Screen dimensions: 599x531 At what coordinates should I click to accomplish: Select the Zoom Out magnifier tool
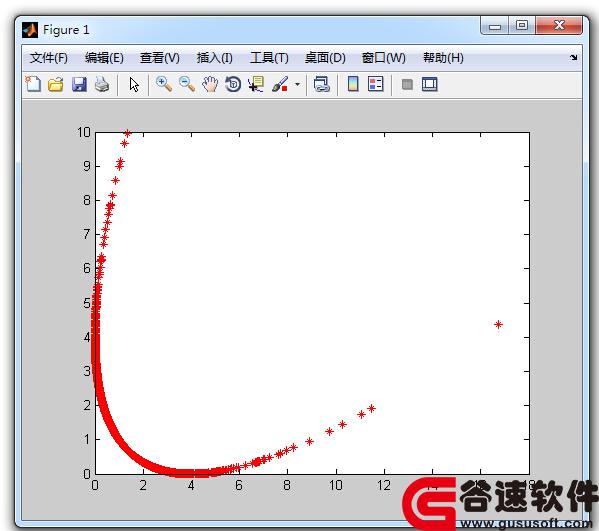pyautogui.click(x=187, y=84)
